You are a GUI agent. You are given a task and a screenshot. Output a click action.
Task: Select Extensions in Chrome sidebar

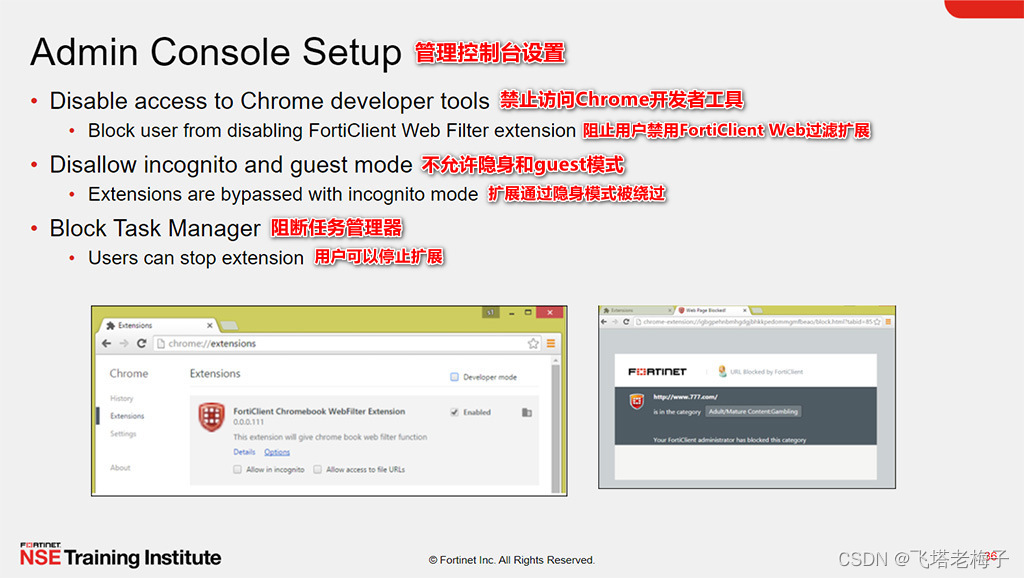(127, 416)
